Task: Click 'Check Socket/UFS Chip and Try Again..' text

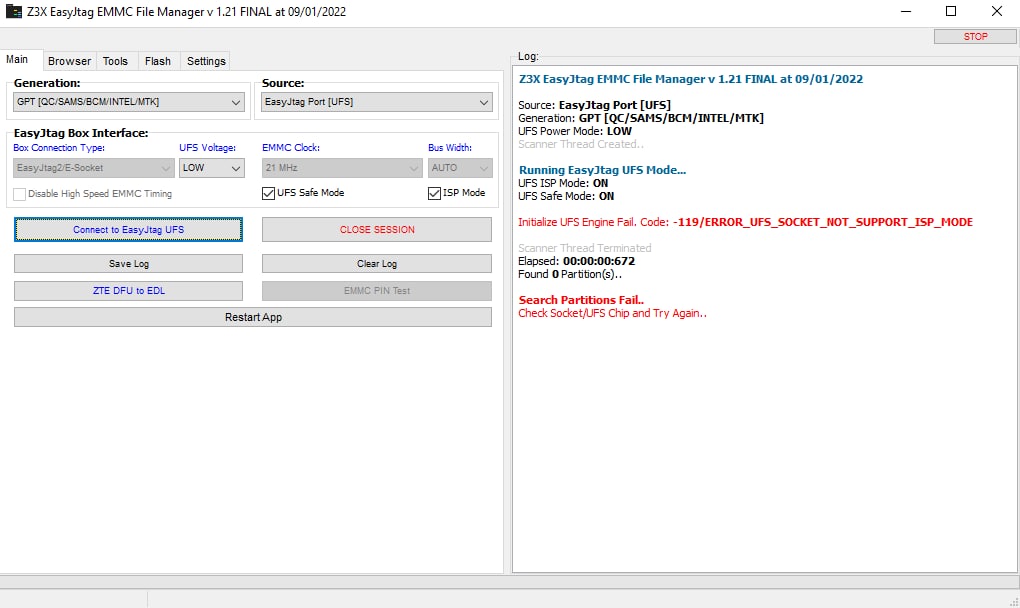Action: pos(612,313)
